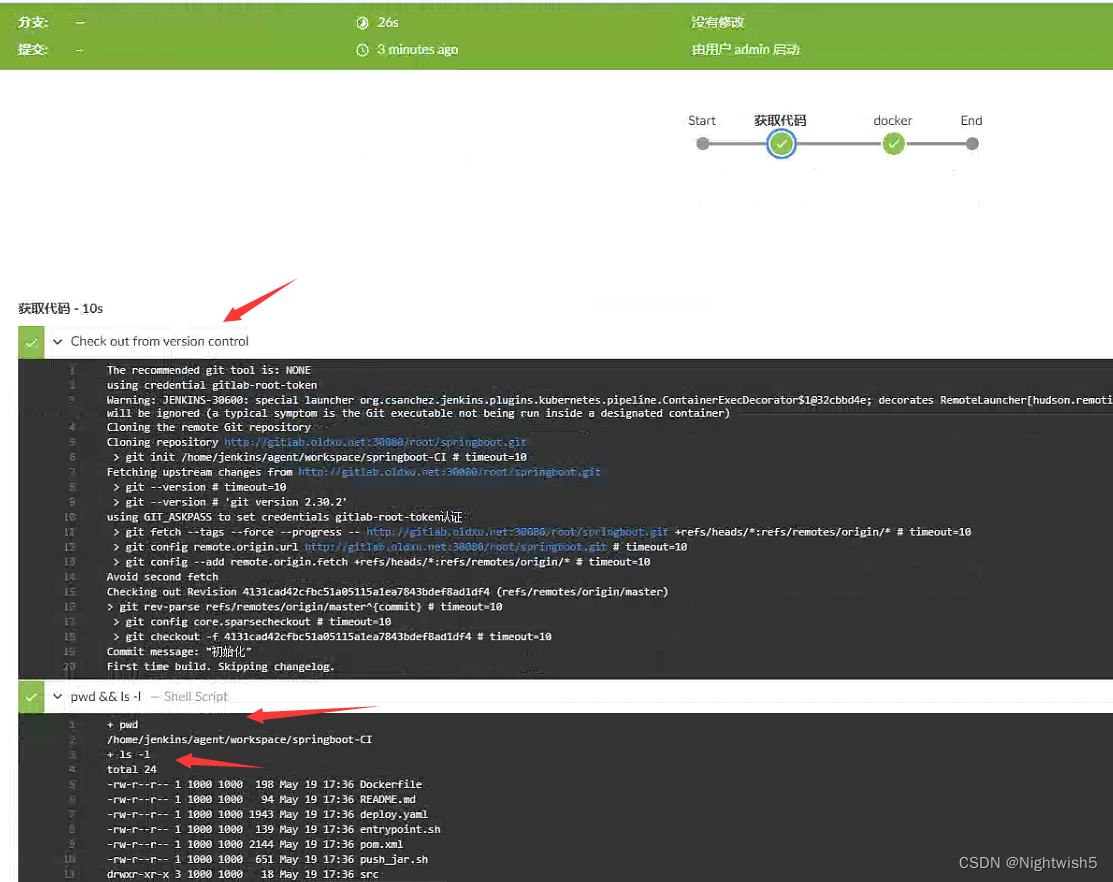Collapse the pwd && ls -l step
This screenshot has width=1113, height=882.
(x=57, y=697)
